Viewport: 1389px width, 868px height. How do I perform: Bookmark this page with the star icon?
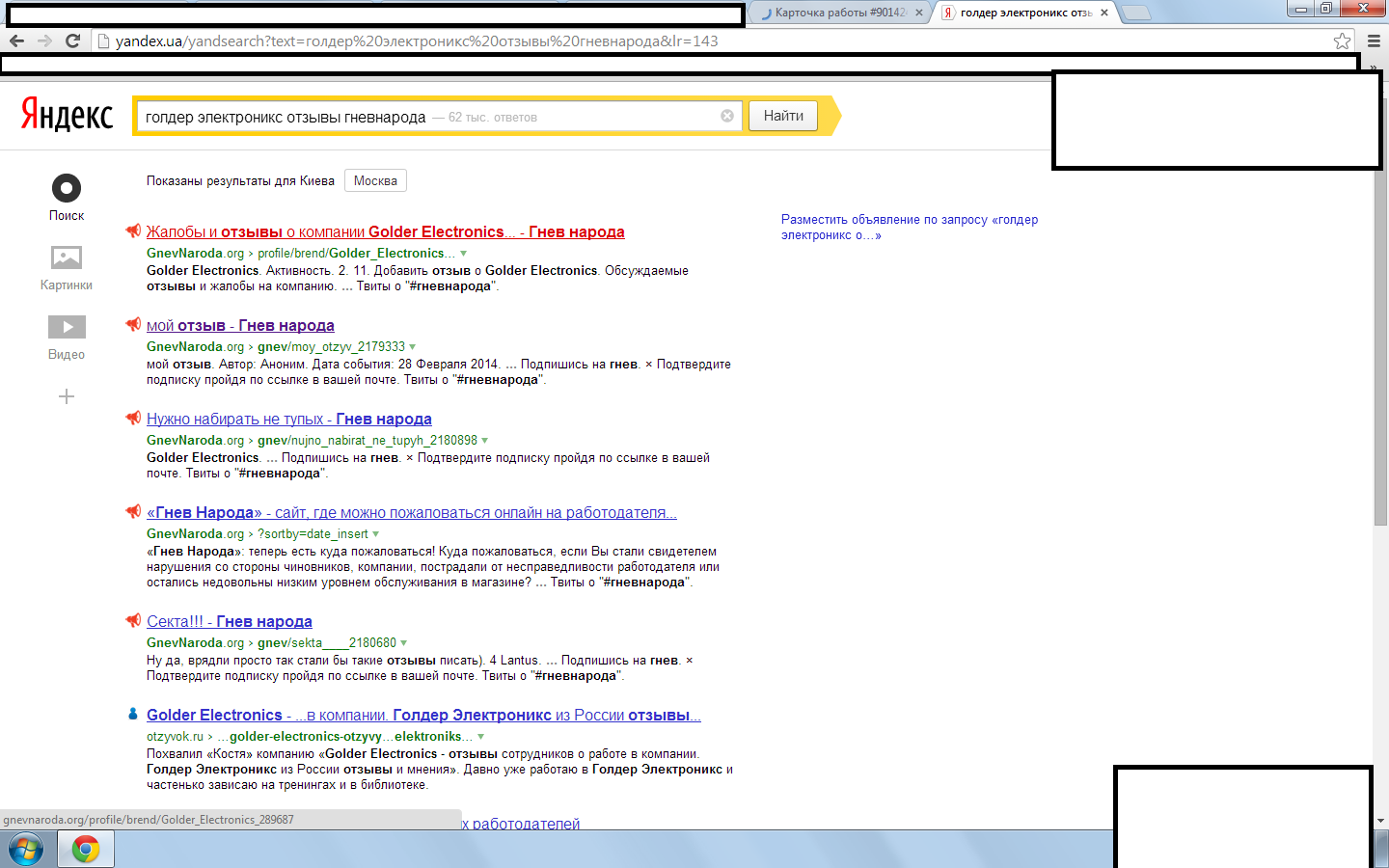tap(1342, 41)
